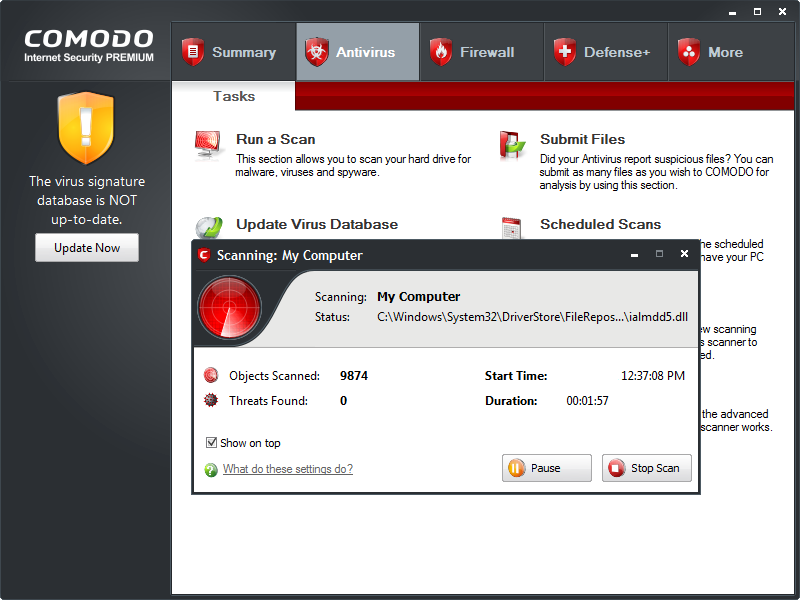Click the Submit Files icon
800x600 pixels.
(513, 146)
